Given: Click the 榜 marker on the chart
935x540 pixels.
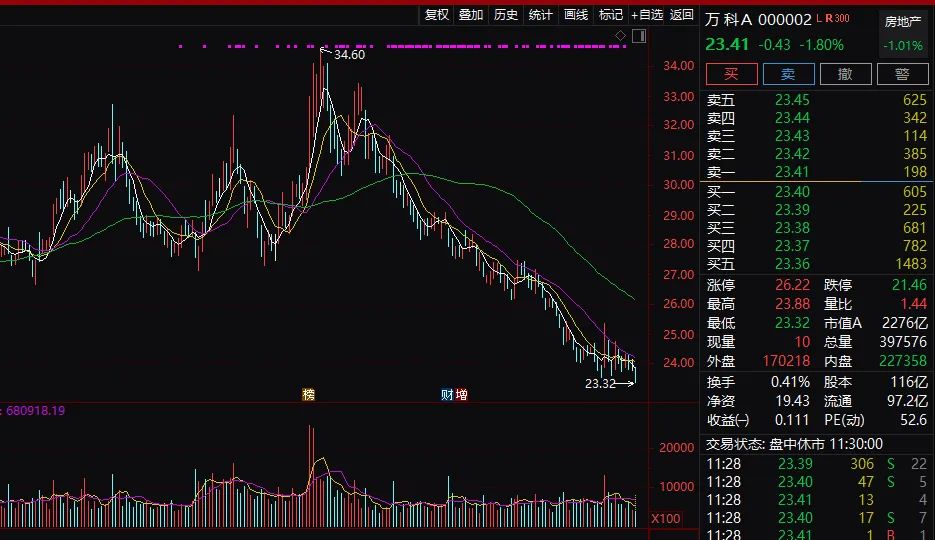Looking at the screenshot, I should (309, 394).
